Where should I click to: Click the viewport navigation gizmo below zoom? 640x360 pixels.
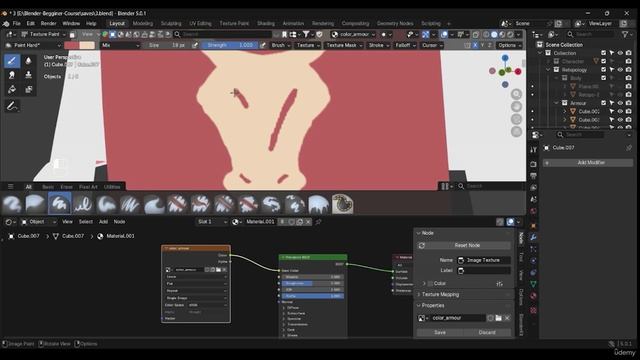click(x=516, y=107)
